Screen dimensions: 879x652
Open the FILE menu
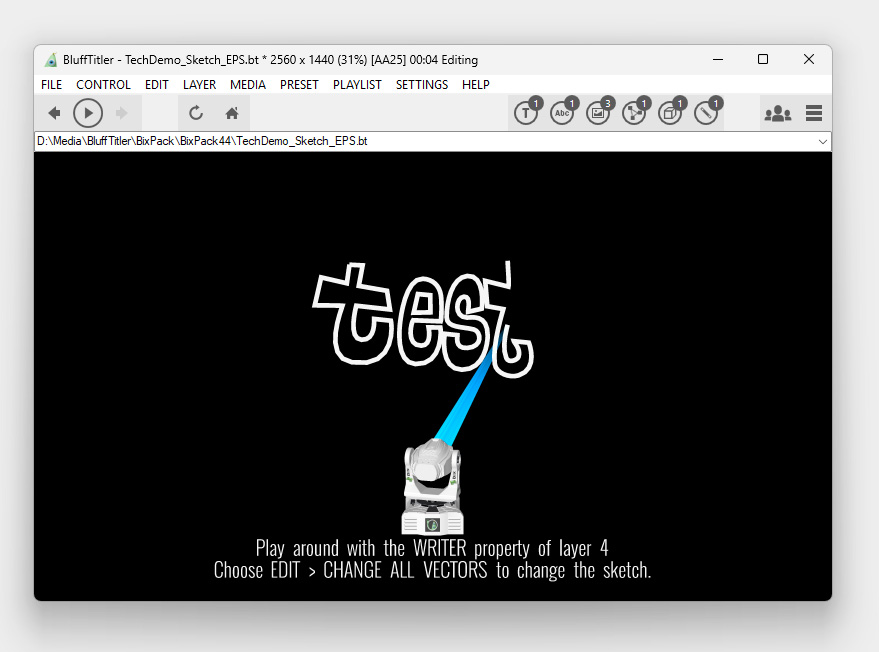51,85
